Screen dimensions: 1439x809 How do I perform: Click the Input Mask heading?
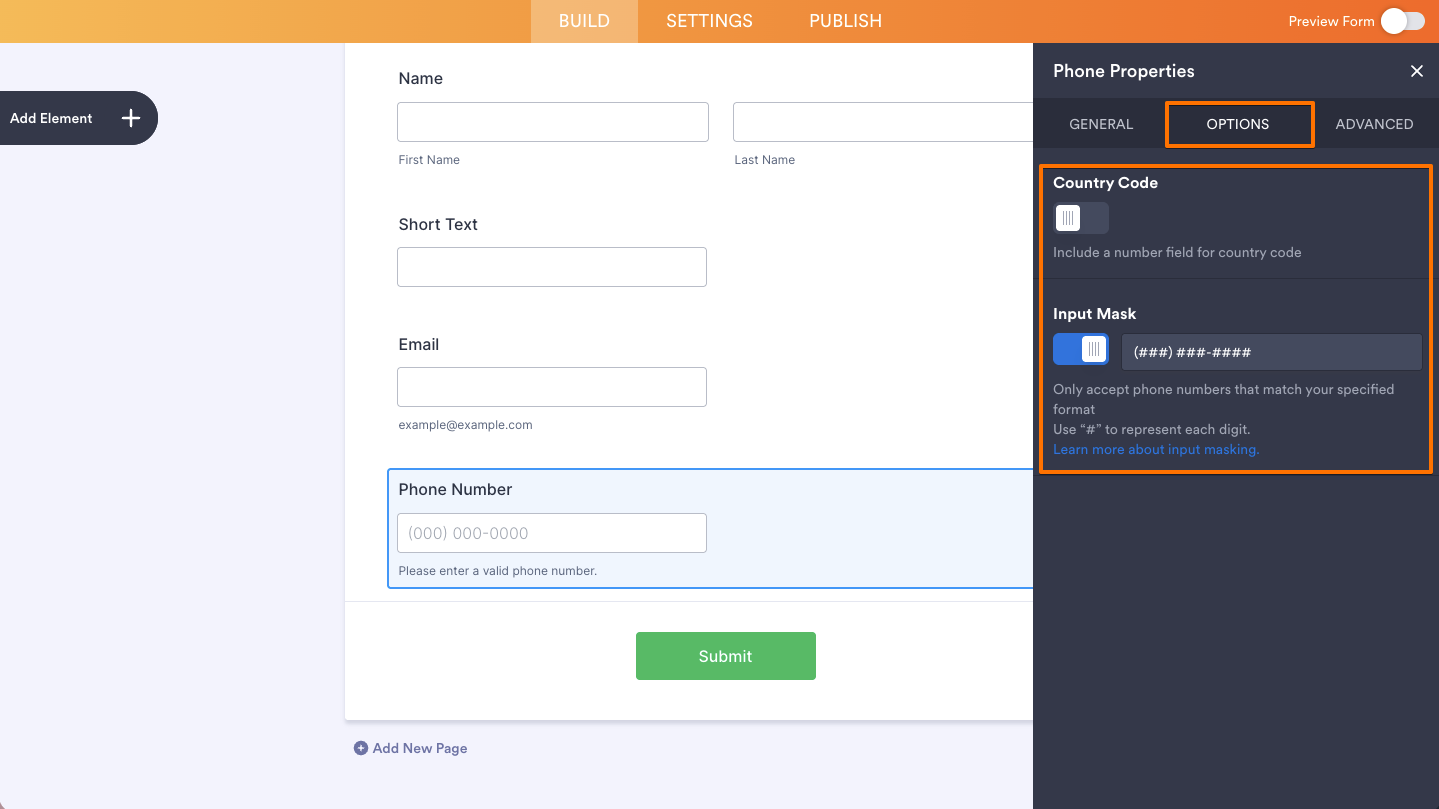coord(1095,314)
